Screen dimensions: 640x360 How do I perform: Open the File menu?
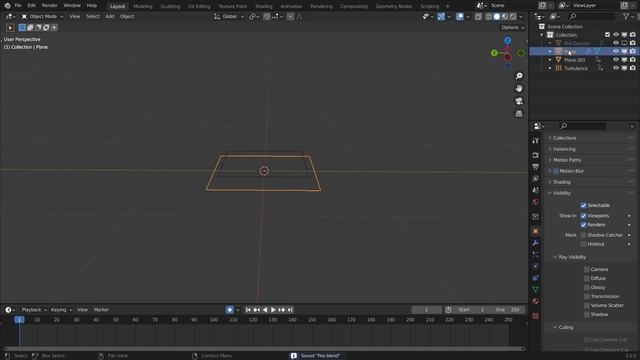coord(18,6)
